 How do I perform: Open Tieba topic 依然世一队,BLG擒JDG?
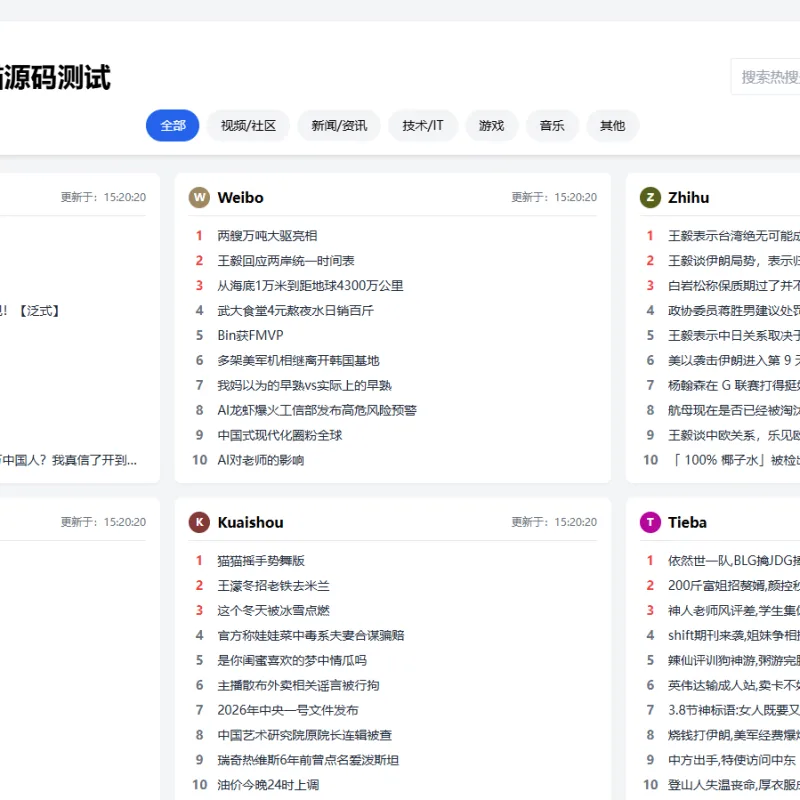click(734, 561)
